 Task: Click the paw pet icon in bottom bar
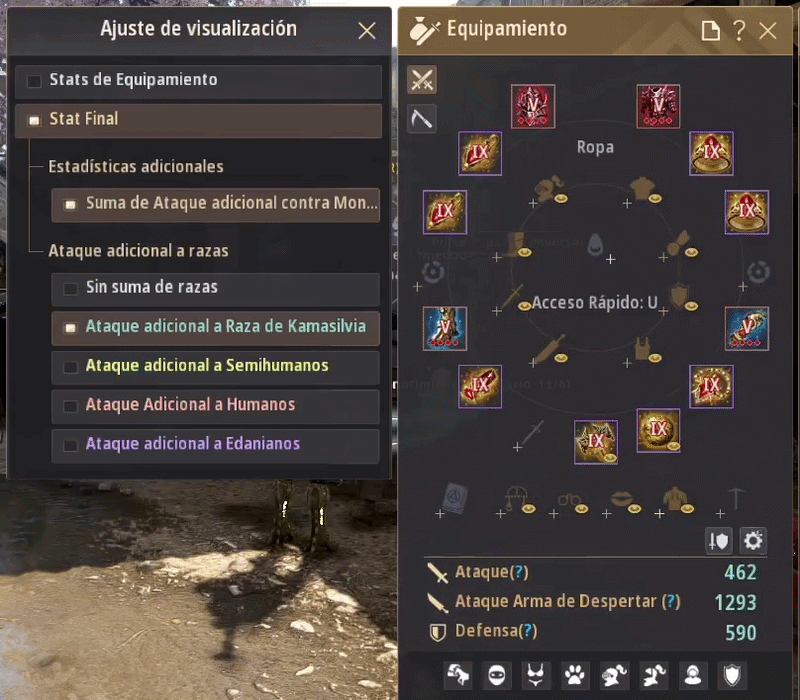[575, 676]
